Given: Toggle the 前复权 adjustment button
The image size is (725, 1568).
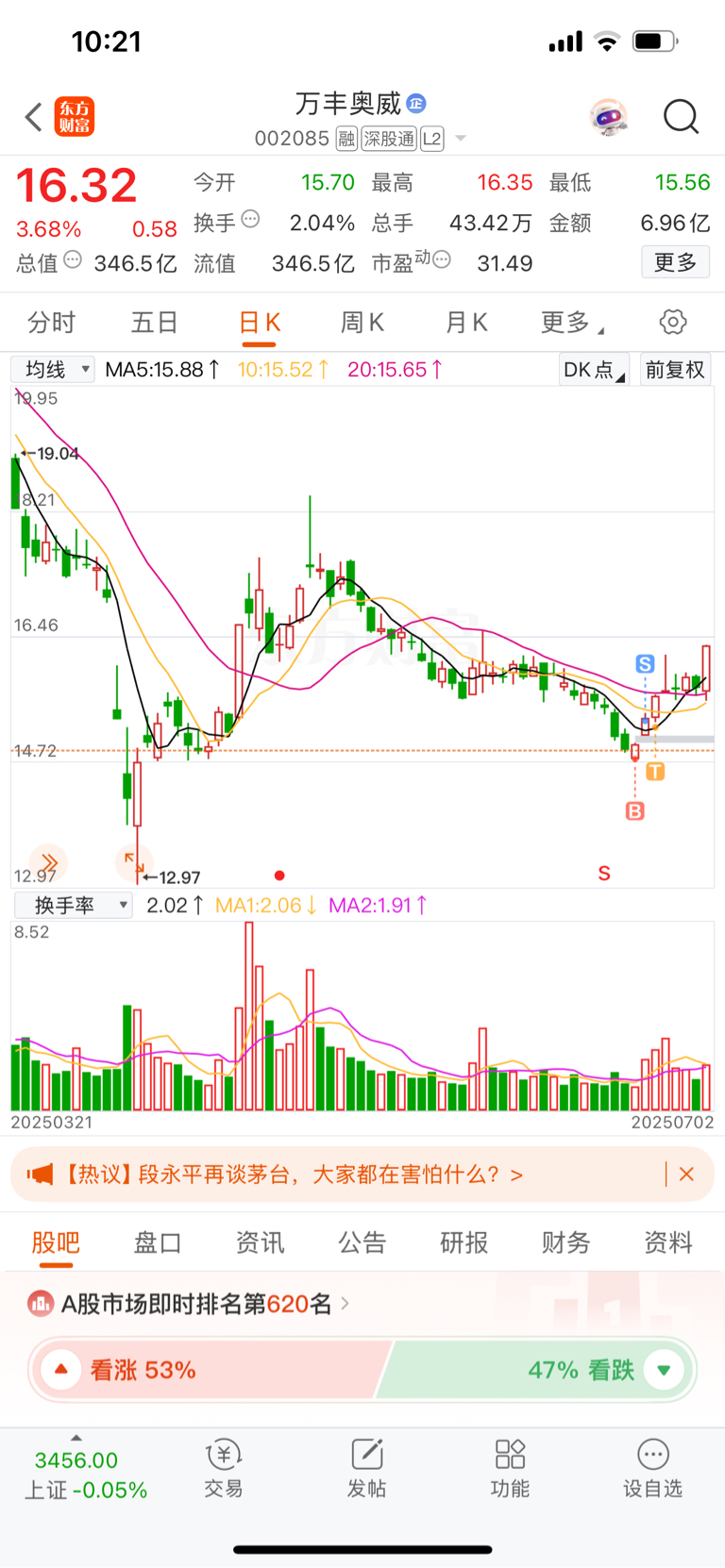Looking at the screenshot, I should click(x=675, y=369).
